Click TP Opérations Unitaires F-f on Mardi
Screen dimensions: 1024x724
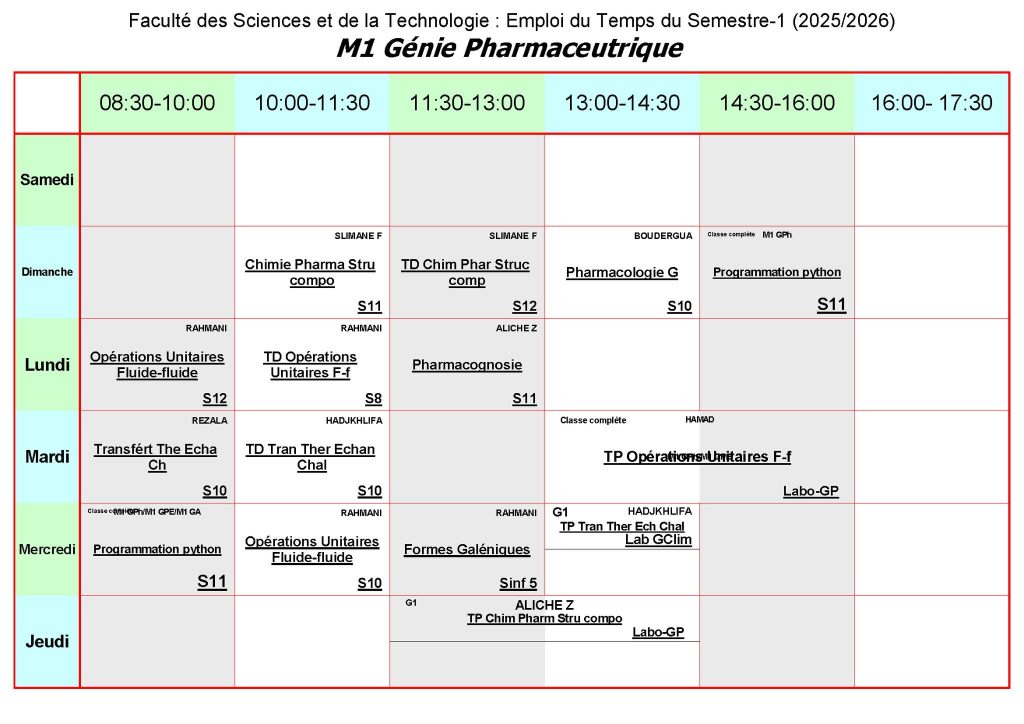(697, 457)
